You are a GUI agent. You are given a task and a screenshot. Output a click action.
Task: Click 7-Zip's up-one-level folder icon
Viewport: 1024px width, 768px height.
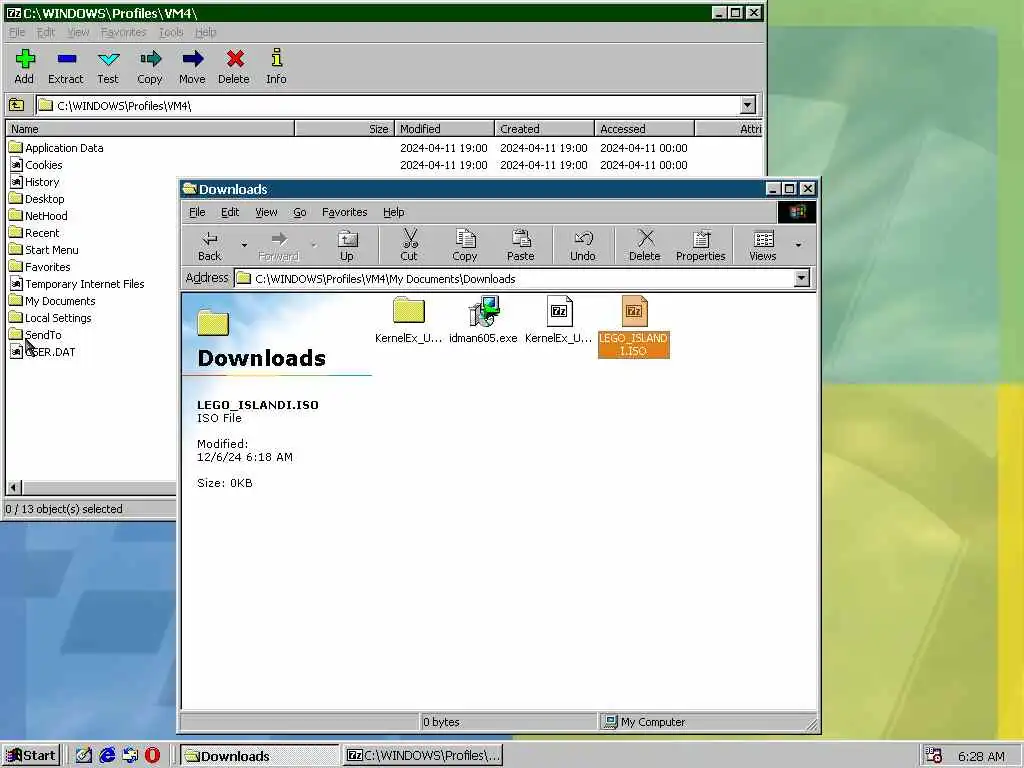tap(17, 105)
